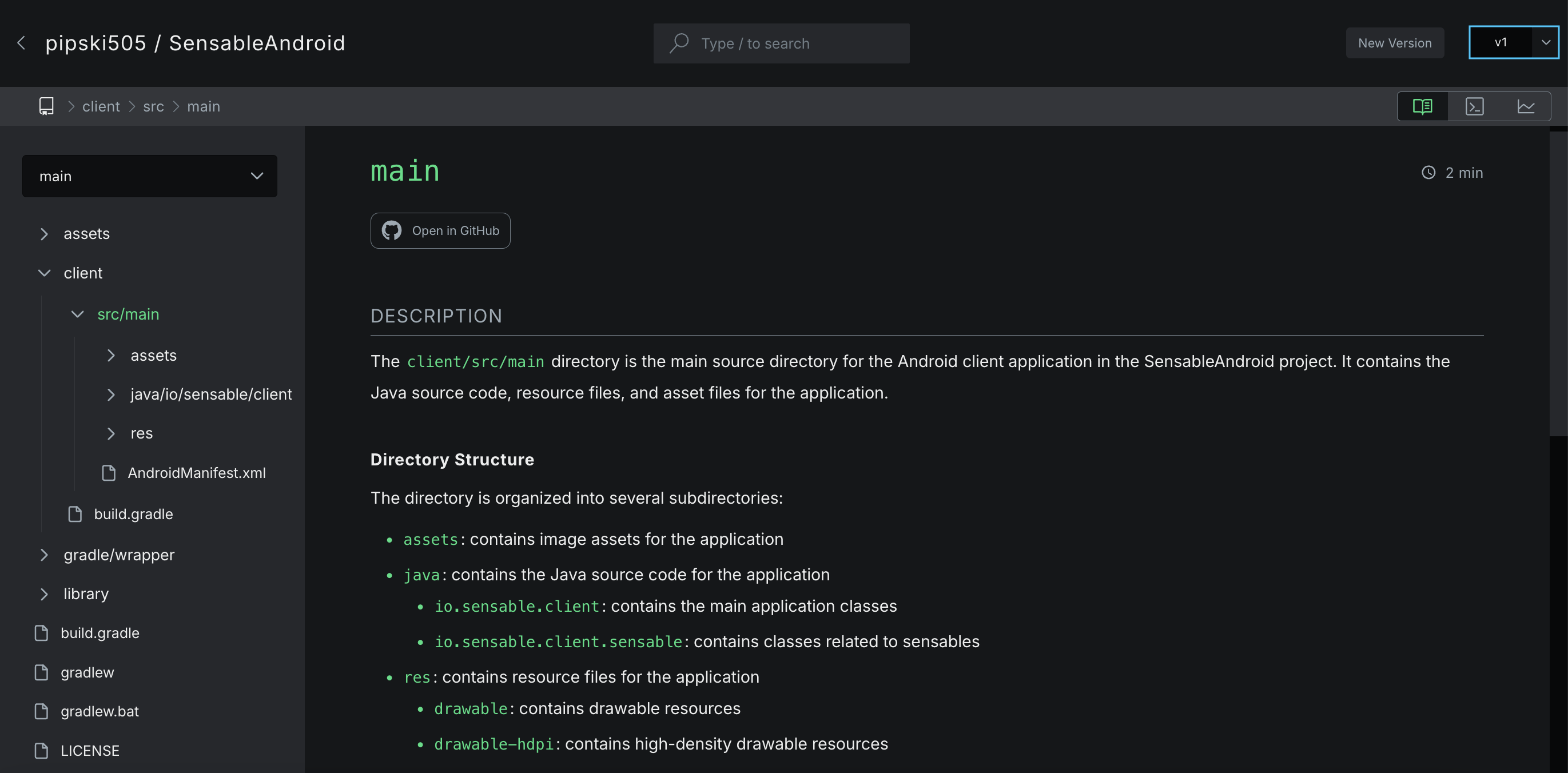Expand the gradle/wrapper directory
This screenshot has width=1568, height=773.
pyautogui.click(x=44, y=555)
